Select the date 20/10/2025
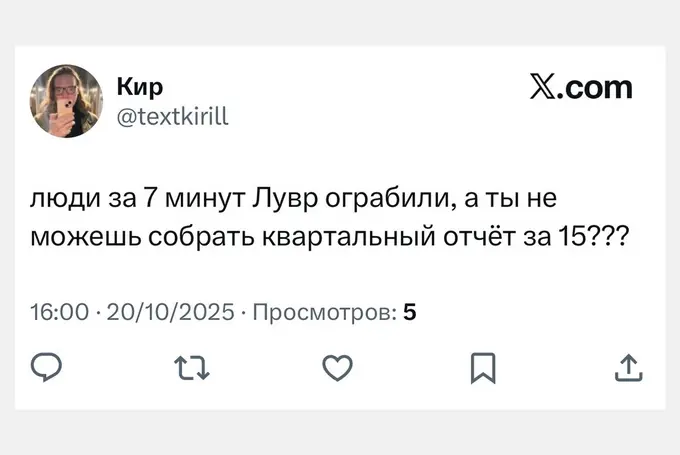Image resolution: width=680 pixels, height=455 pixels. [168, 313]
